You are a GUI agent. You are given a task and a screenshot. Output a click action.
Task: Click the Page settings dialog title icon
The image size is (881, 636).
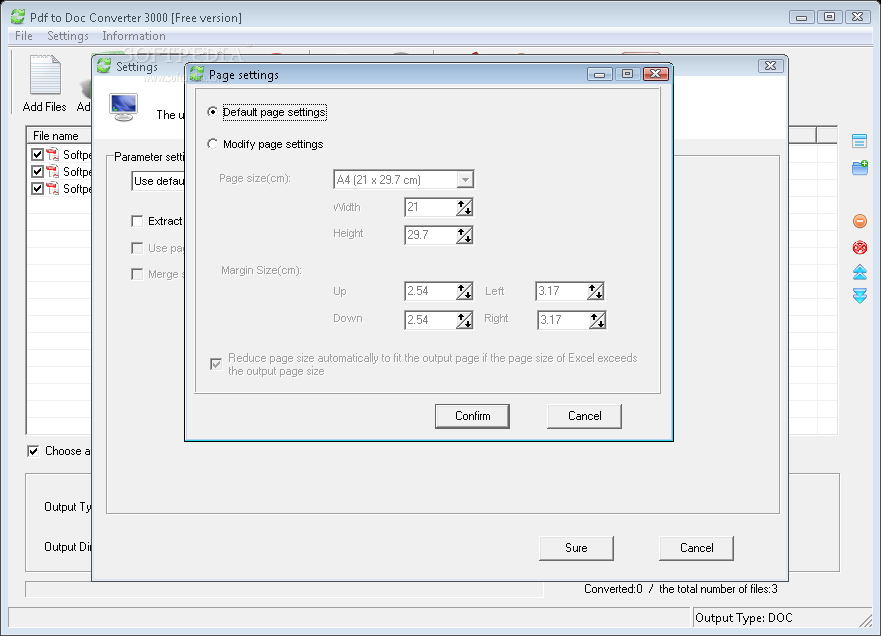click(197, 74)
